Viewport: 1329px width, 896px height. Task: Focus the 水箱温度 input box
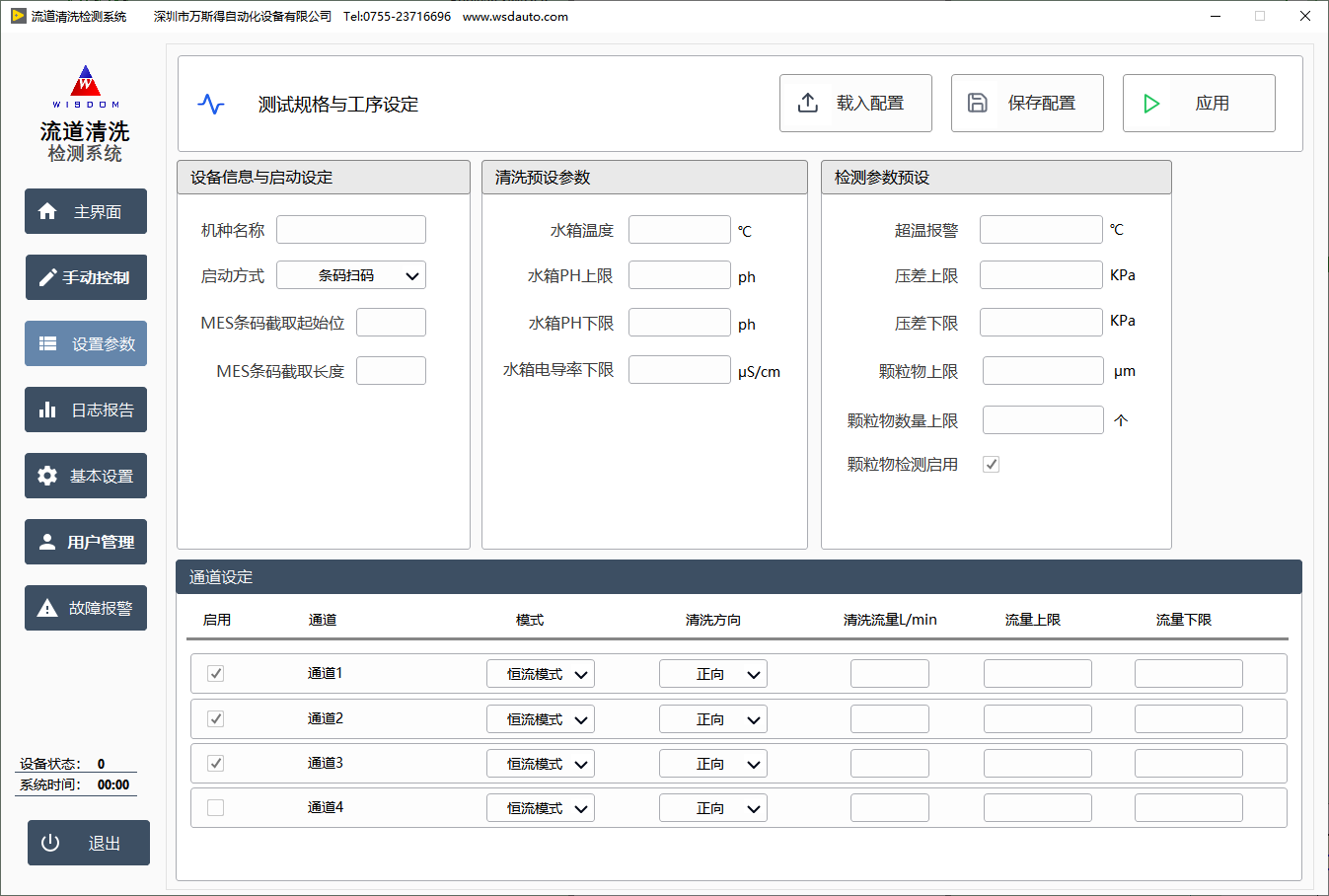click(679, 230)
